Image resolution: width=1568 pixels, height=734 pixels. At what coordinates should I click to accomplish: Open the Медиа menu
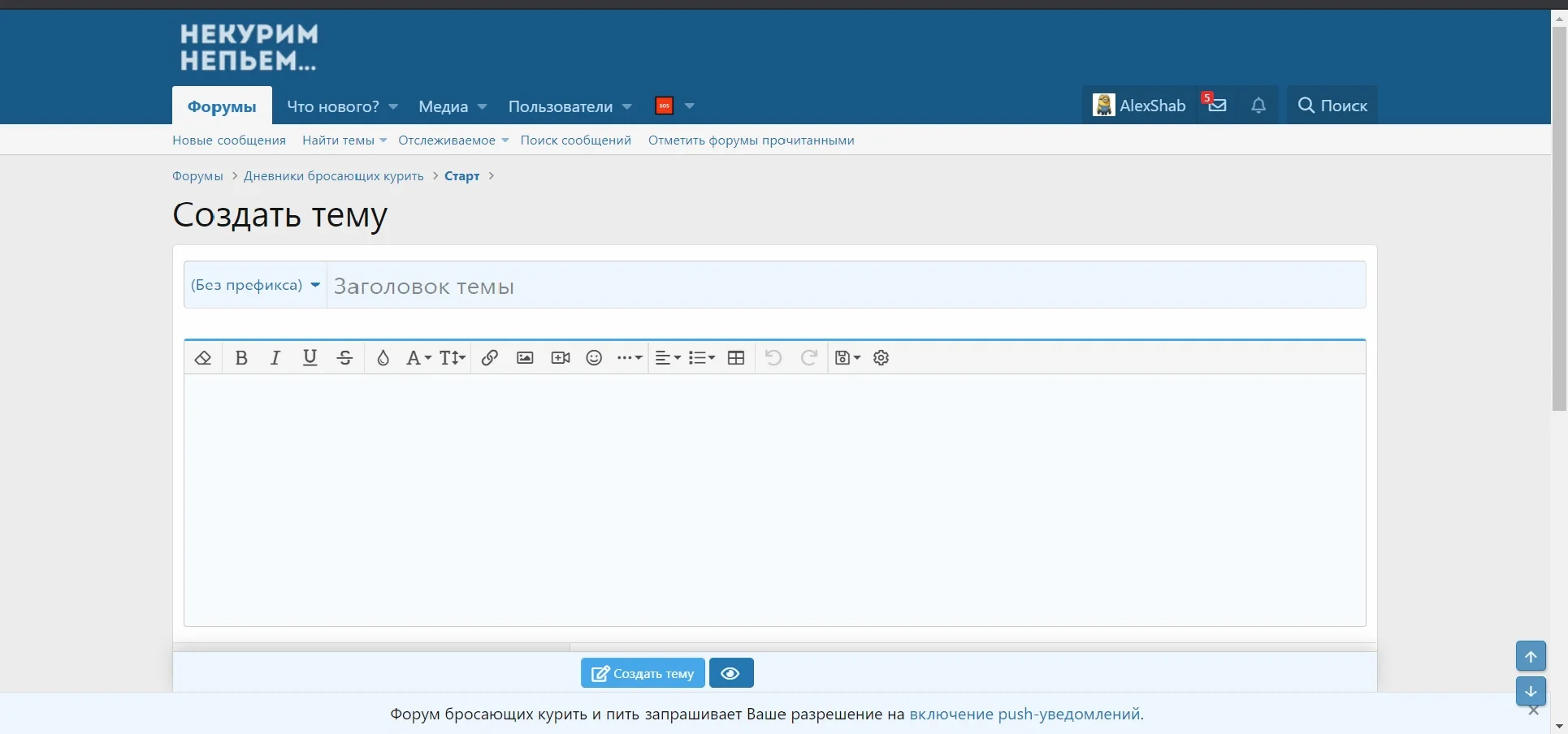click(443, 106)
